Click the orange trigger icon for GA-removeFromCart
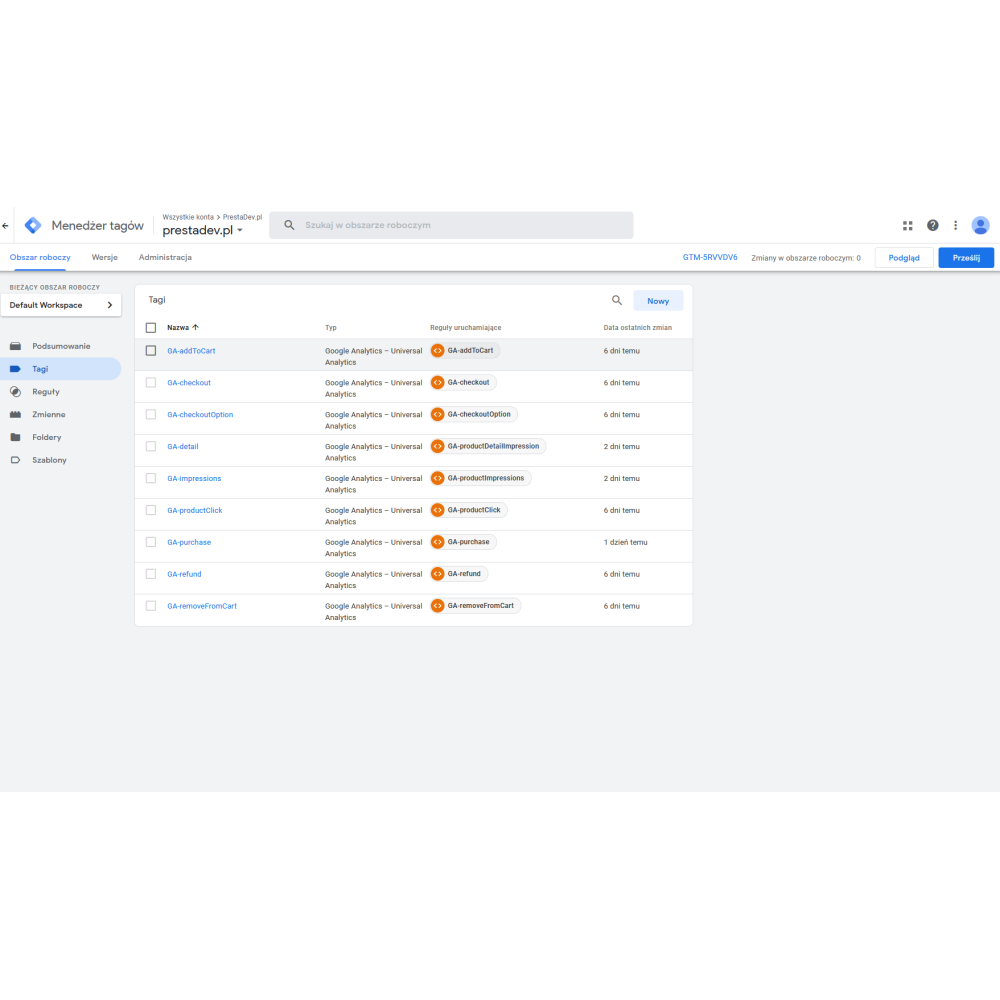The image size is (1000, 1000). [438, 606]
